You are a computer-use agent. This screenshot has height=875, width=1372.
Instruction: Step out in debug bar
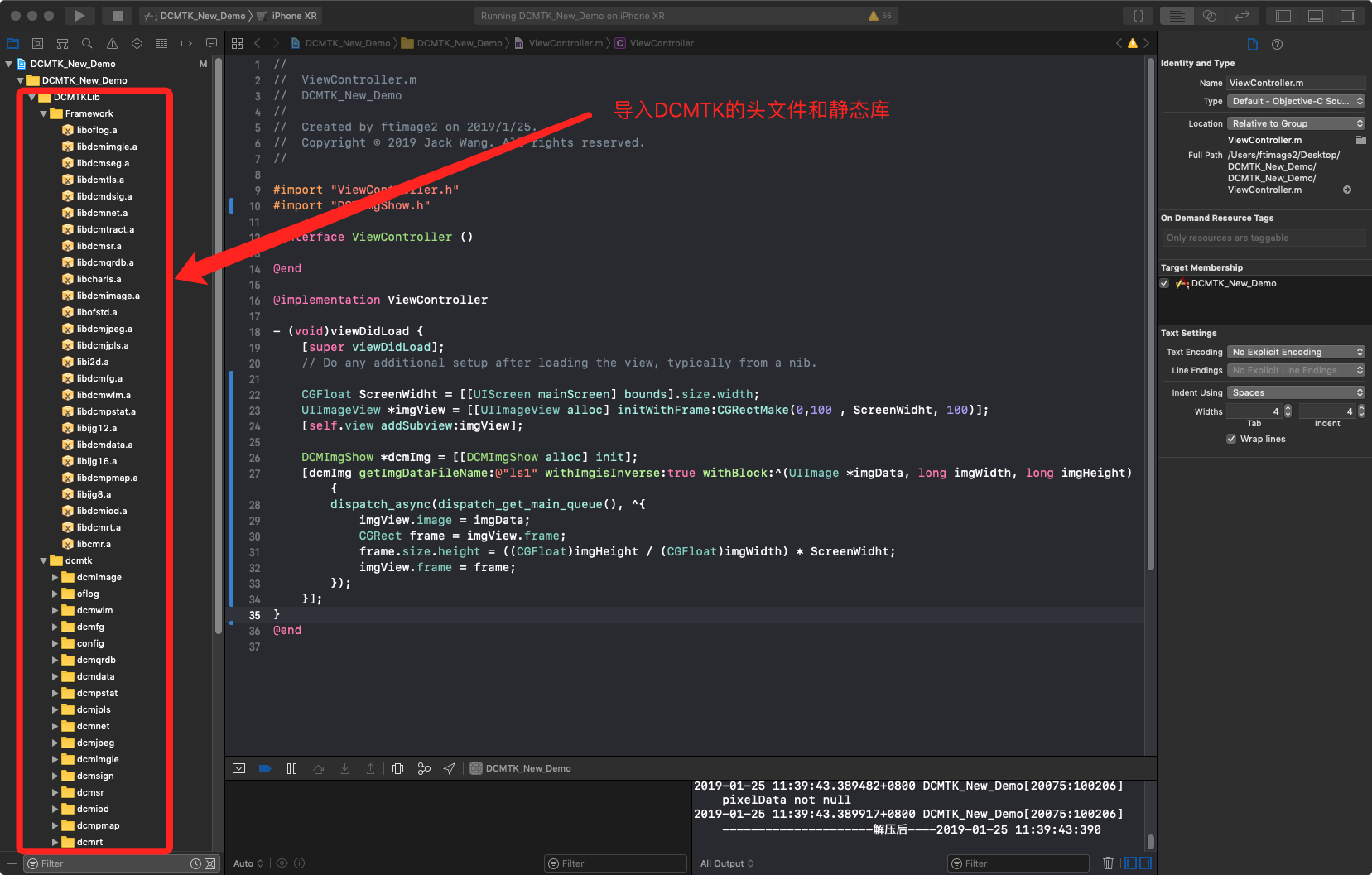coord(370,768)
